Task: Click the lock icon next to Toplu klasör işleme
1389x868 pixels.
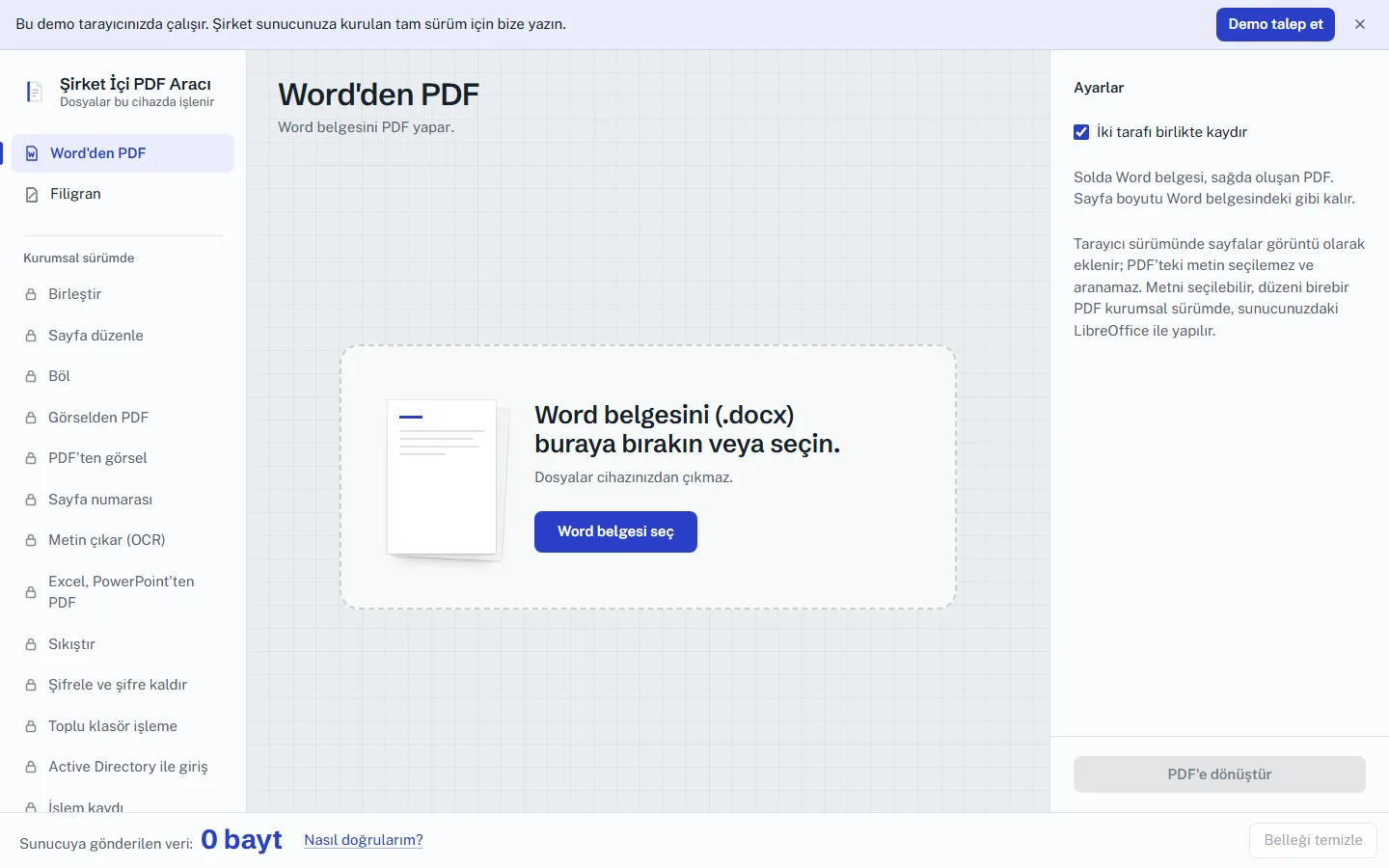Action: click(x=31, y=726)
